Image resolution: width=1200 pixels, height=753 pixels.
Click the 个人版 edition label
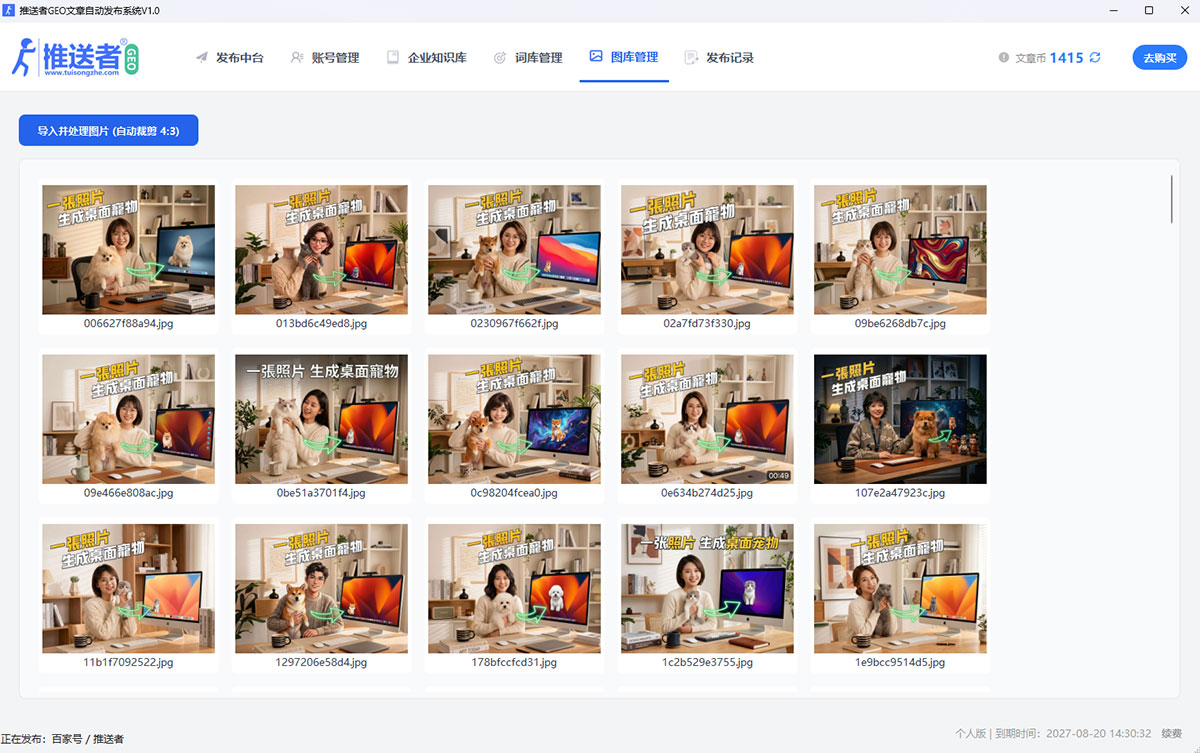(x=970, y=734)
